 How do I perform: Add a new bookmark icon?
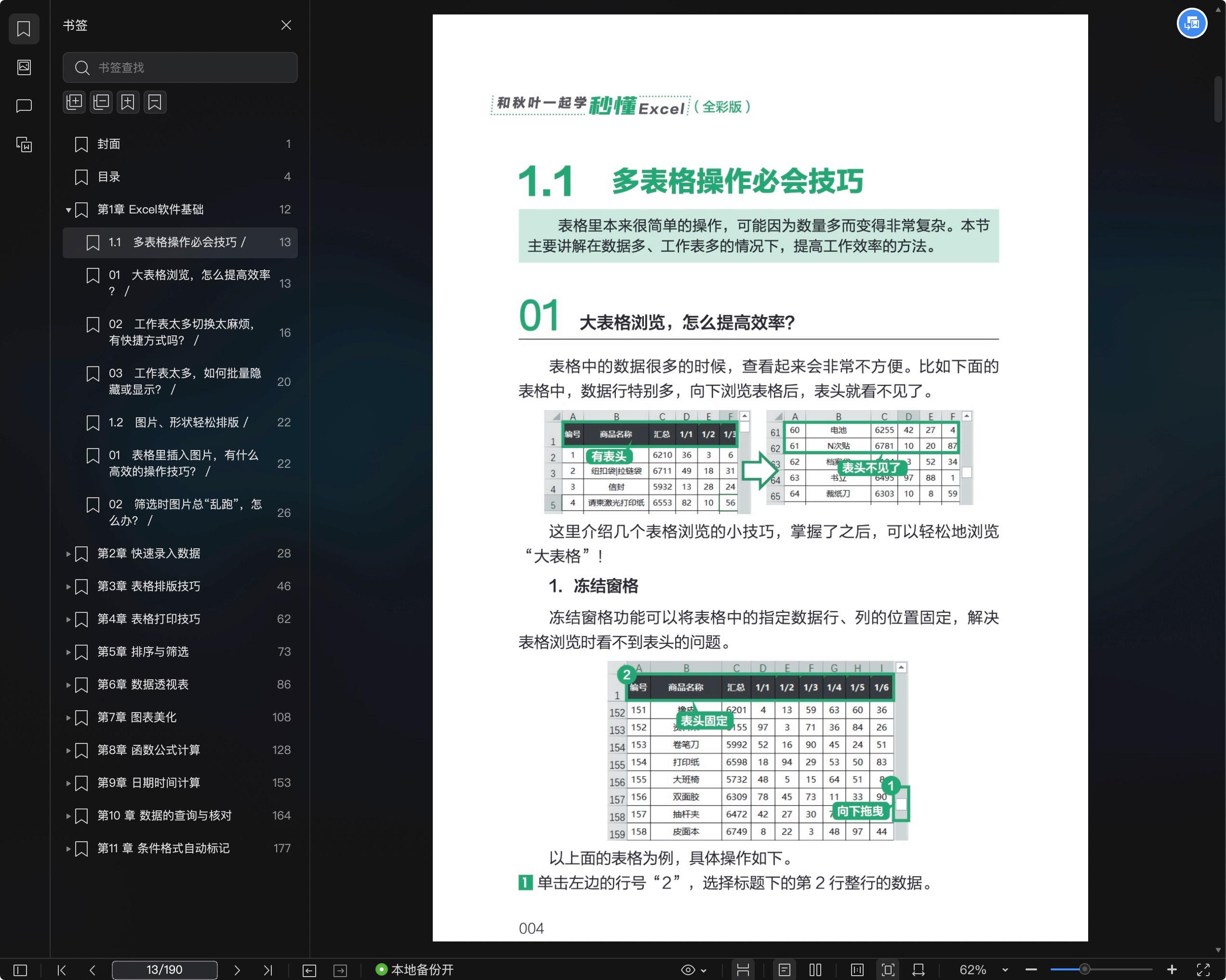[128, 102]
